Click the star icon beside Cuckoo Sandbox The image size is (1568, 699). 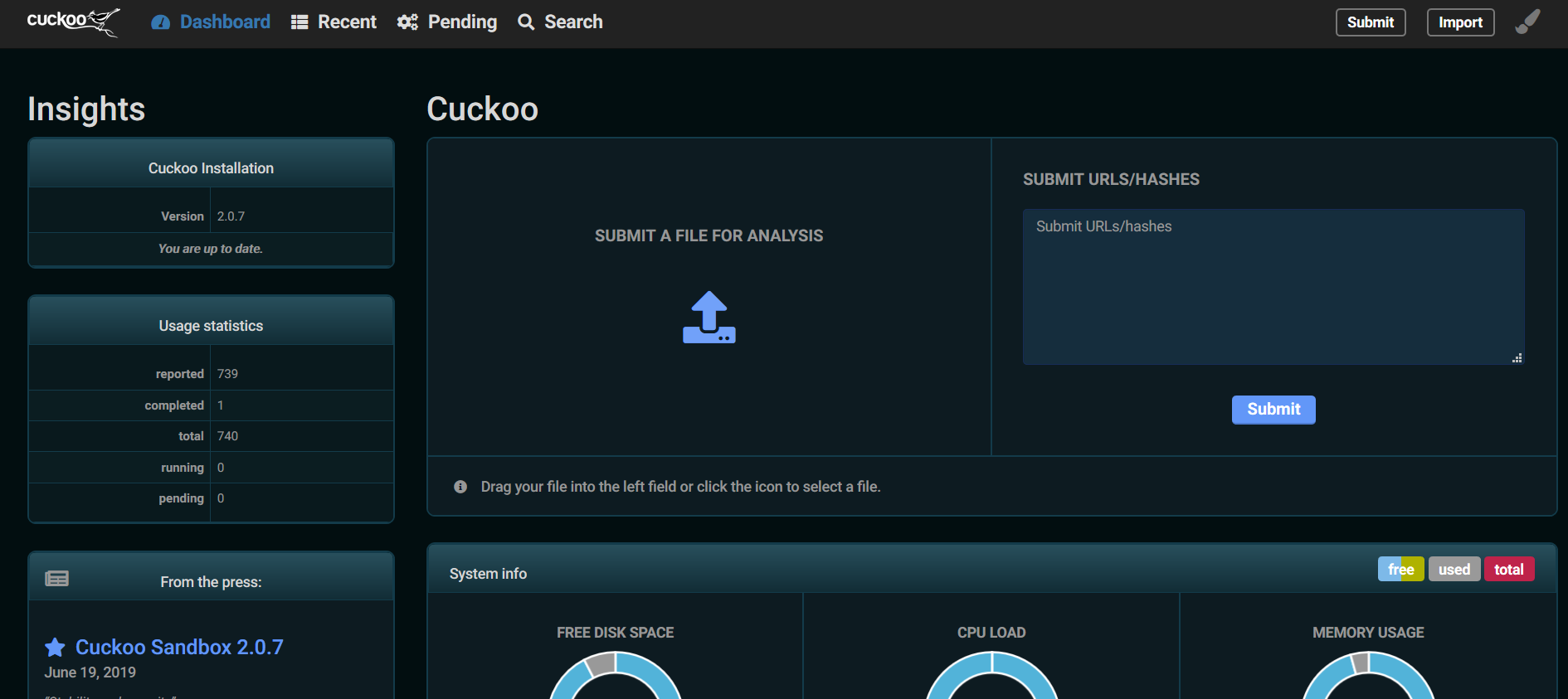click(x=55, y=648)
